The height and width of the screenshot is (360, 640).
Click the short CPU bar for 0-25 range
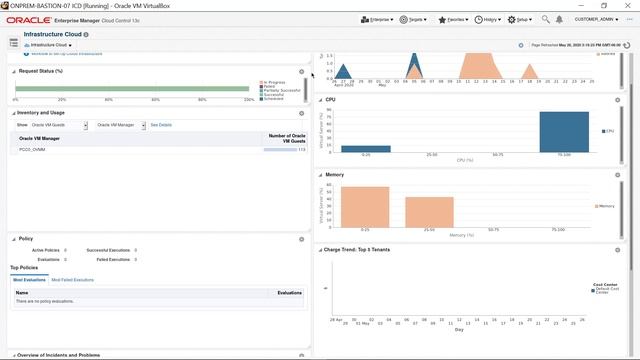(366, 149)
